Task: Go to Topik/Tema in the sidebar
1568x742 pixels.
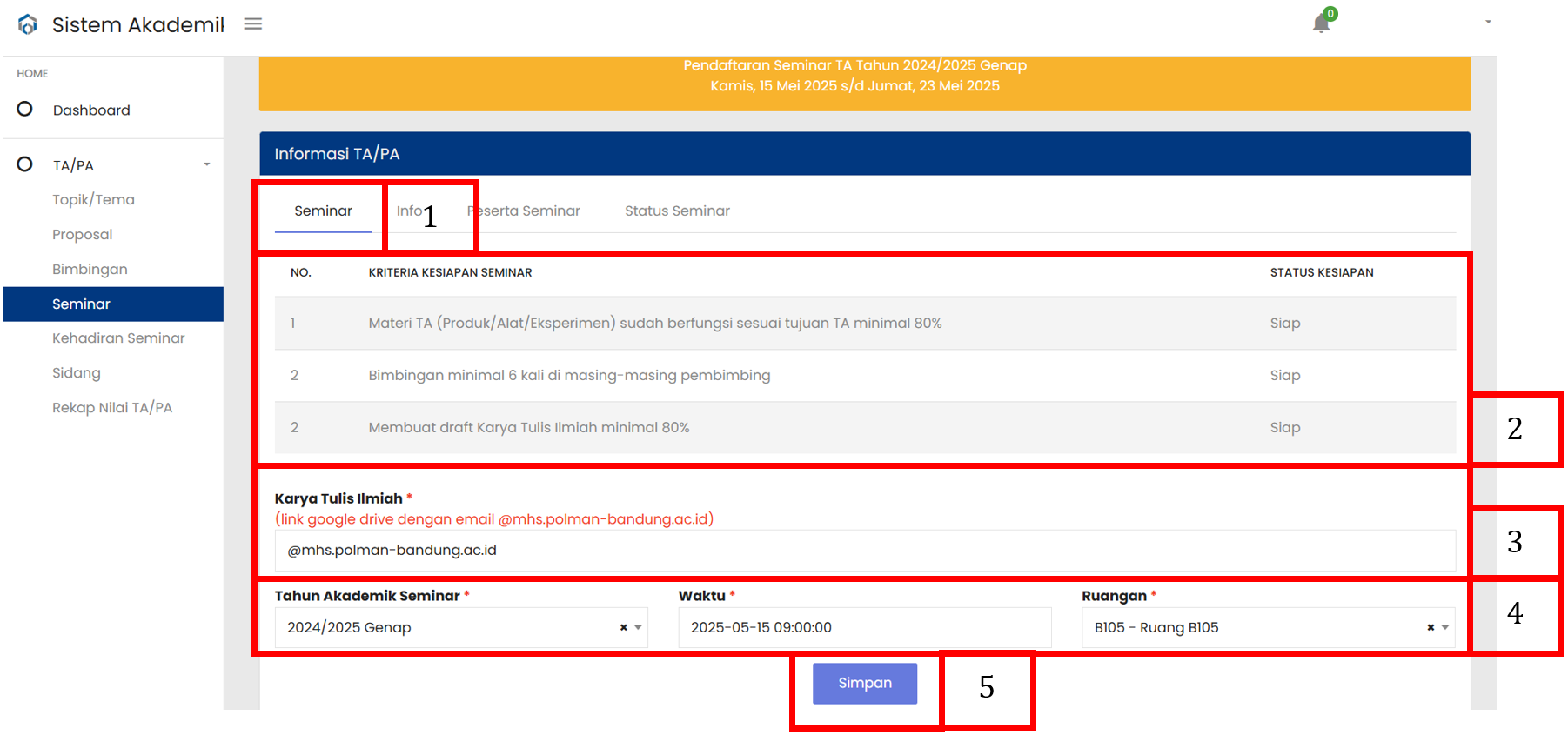Action: point(93,199)
